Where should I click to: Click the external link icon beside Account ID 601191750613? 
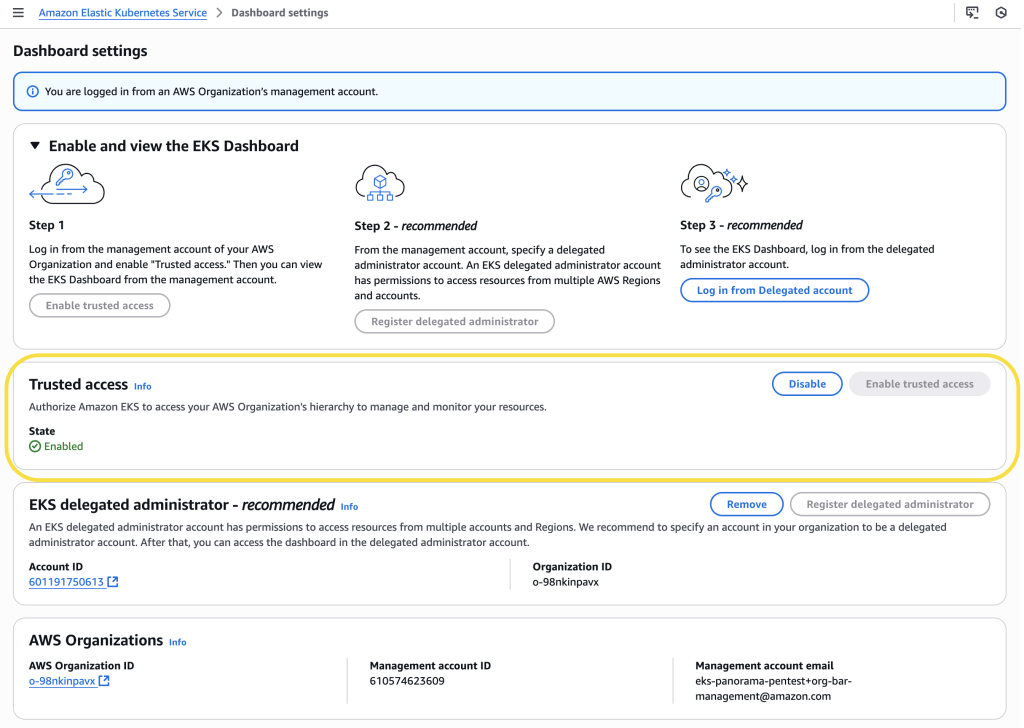point(111,581)
